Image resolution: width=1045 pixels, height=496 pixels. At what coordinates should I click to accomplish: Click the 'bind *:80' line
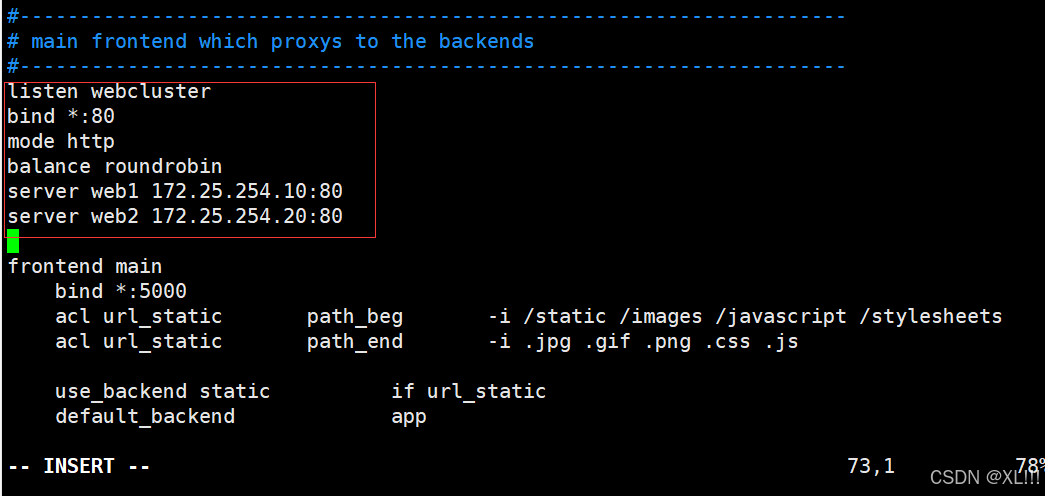61,117
